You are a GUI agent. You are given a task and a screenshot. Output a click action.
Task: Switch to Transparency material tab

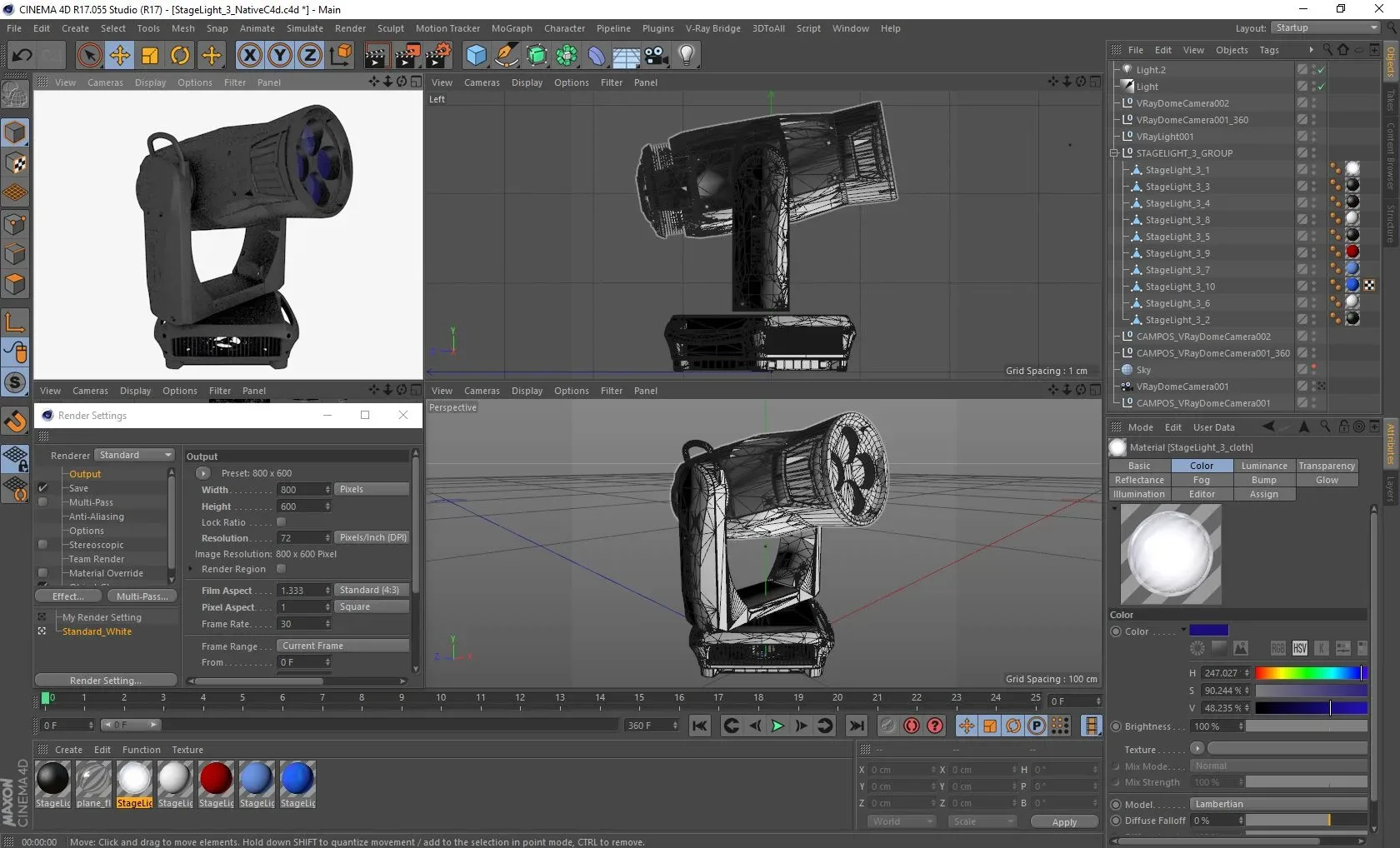click(1327, 466)
